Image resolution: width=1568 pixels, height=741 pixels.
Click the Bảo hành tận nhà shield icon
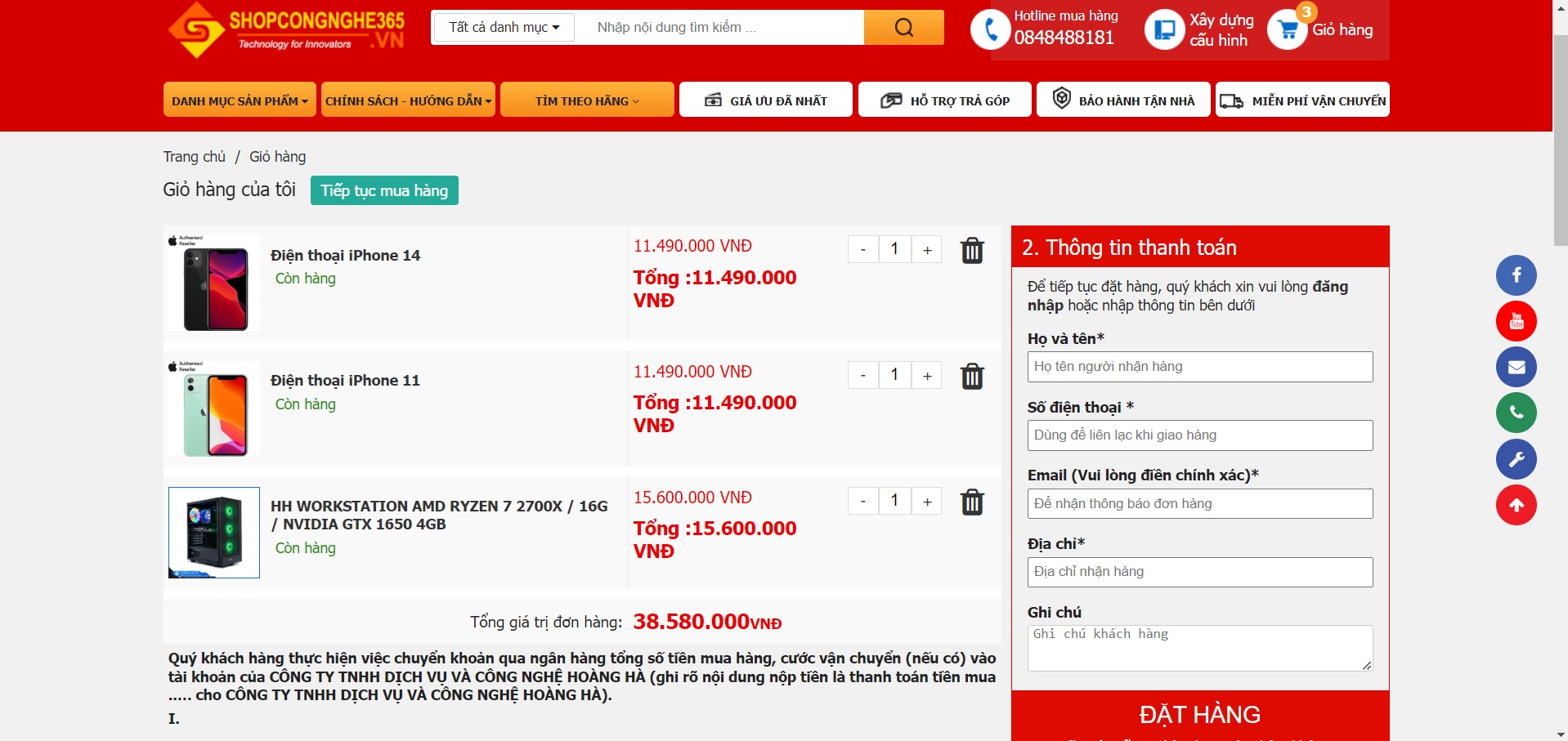tap(1062, 98)
